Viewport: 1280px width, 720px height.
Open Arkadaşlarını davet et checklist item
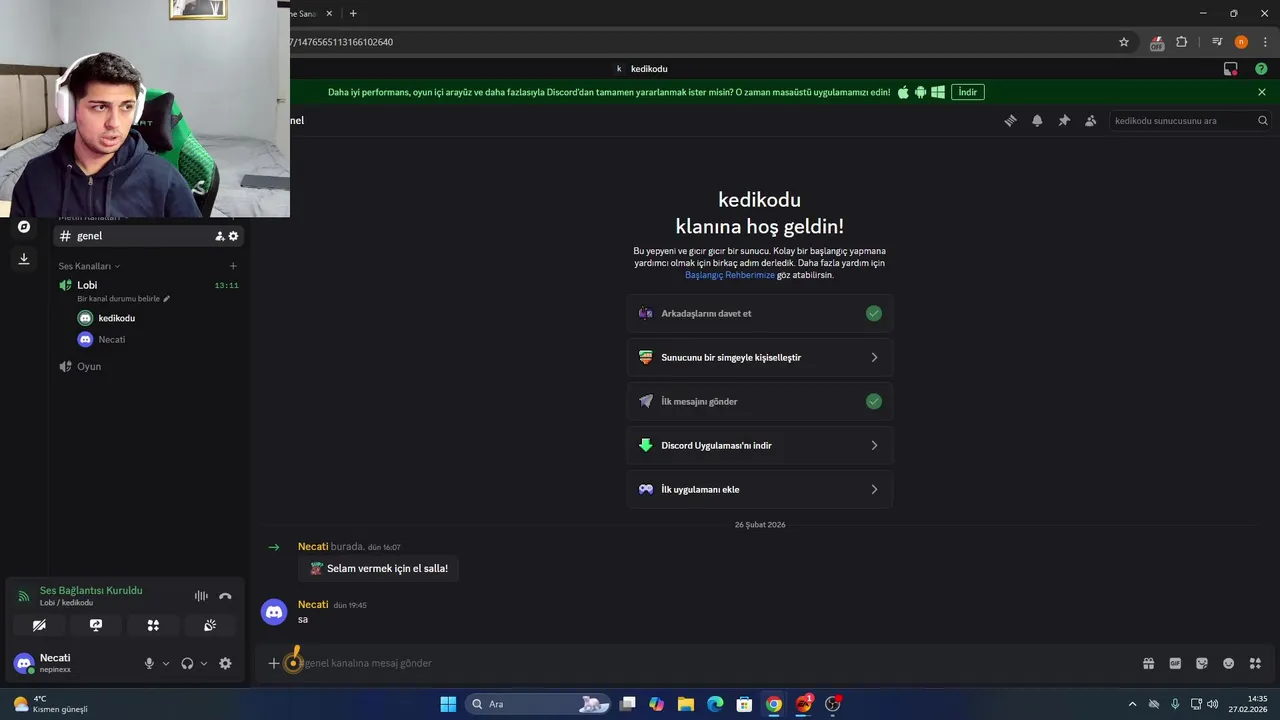tap(760, 313)
